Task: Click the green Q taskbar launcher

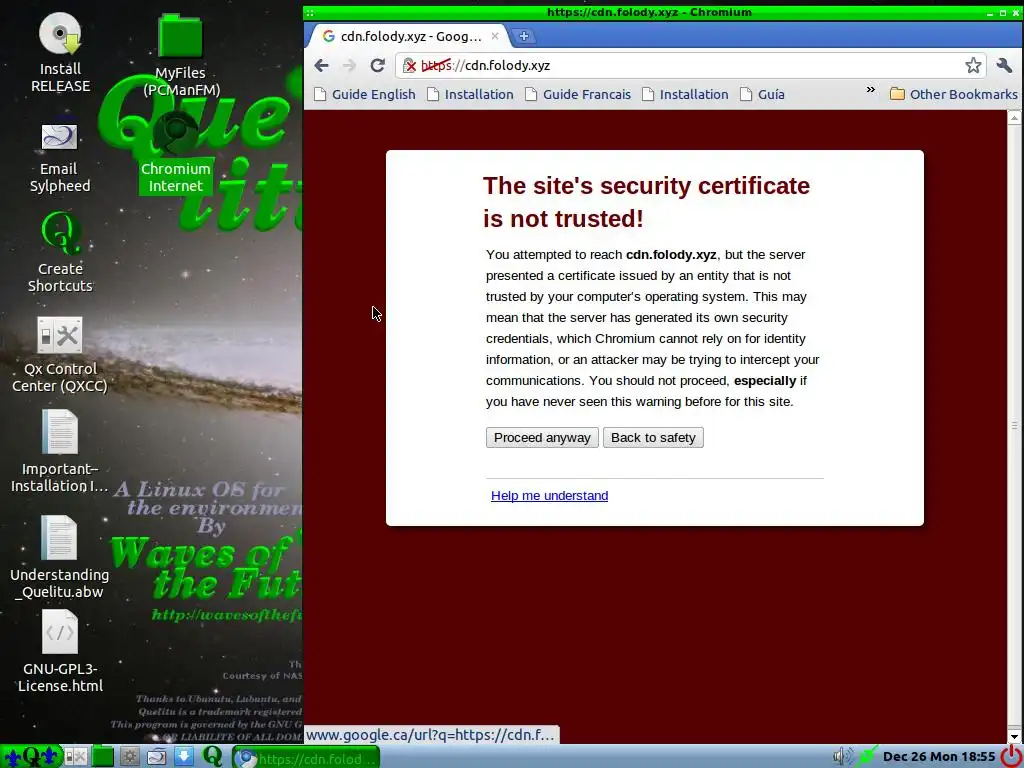Action: pyautogui.click(x=213, y=756)
